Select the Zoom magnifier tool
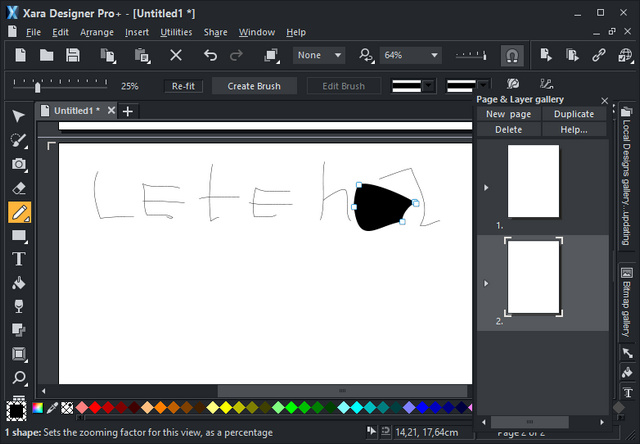This screenshot has height=444, width=640. pos(19,378)
